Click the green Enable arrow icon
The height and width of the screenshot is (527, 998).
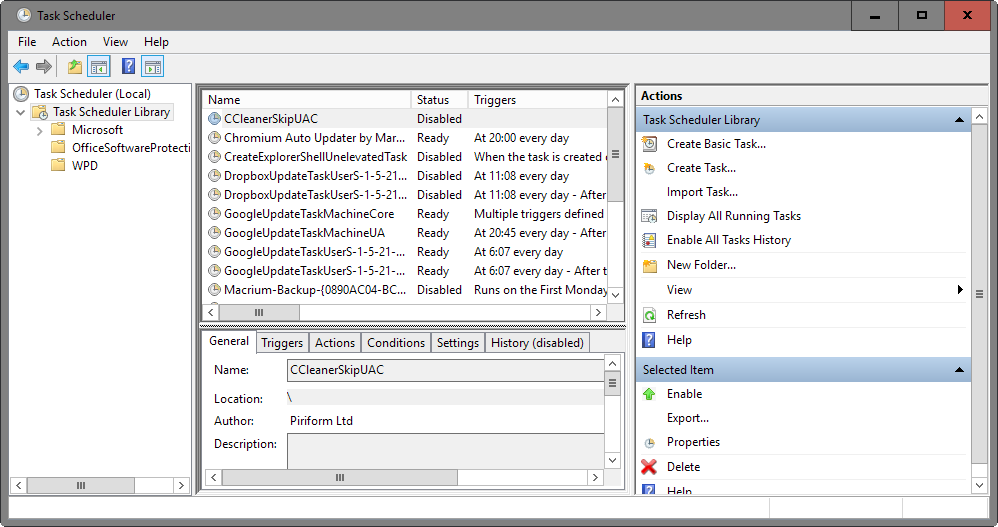pyautogui.click(x=650, y=394)
